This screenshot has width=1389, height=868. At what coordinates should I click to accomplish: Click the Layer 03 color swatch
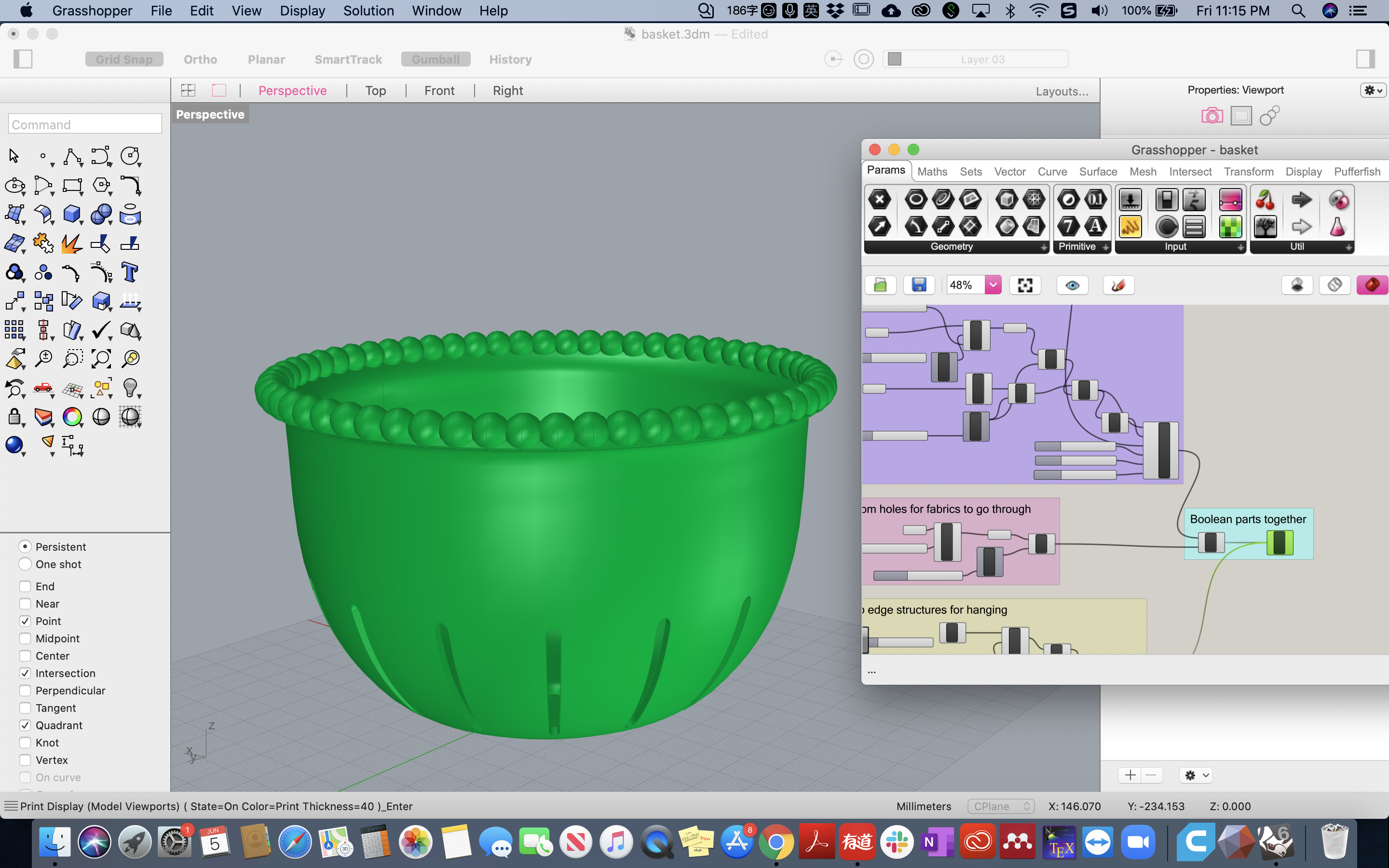coord(894,58)
